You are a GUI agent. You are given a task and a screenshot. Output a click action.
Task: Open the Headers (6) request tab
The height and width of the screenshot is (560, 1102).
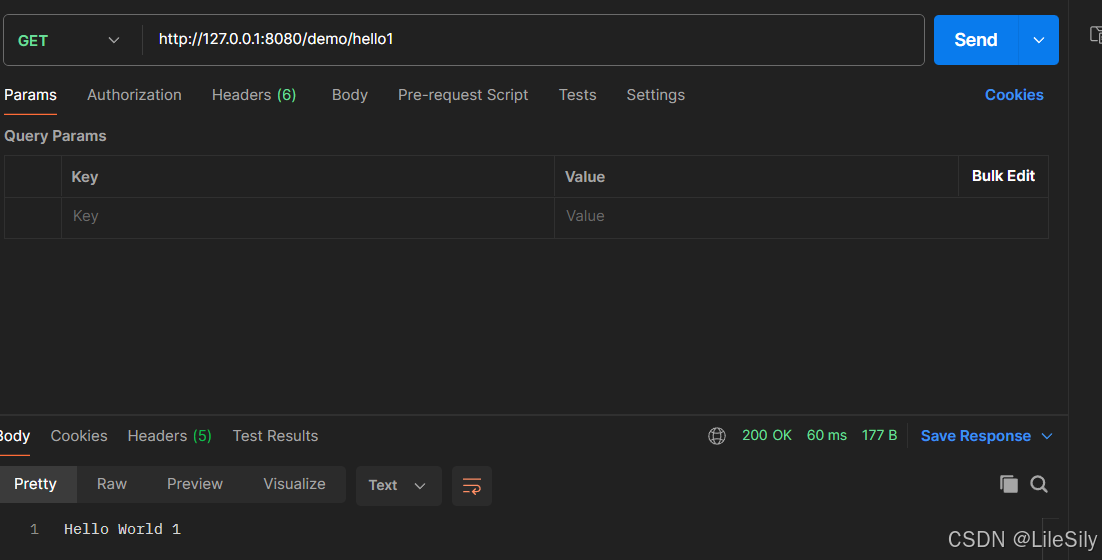pos(254,95)
